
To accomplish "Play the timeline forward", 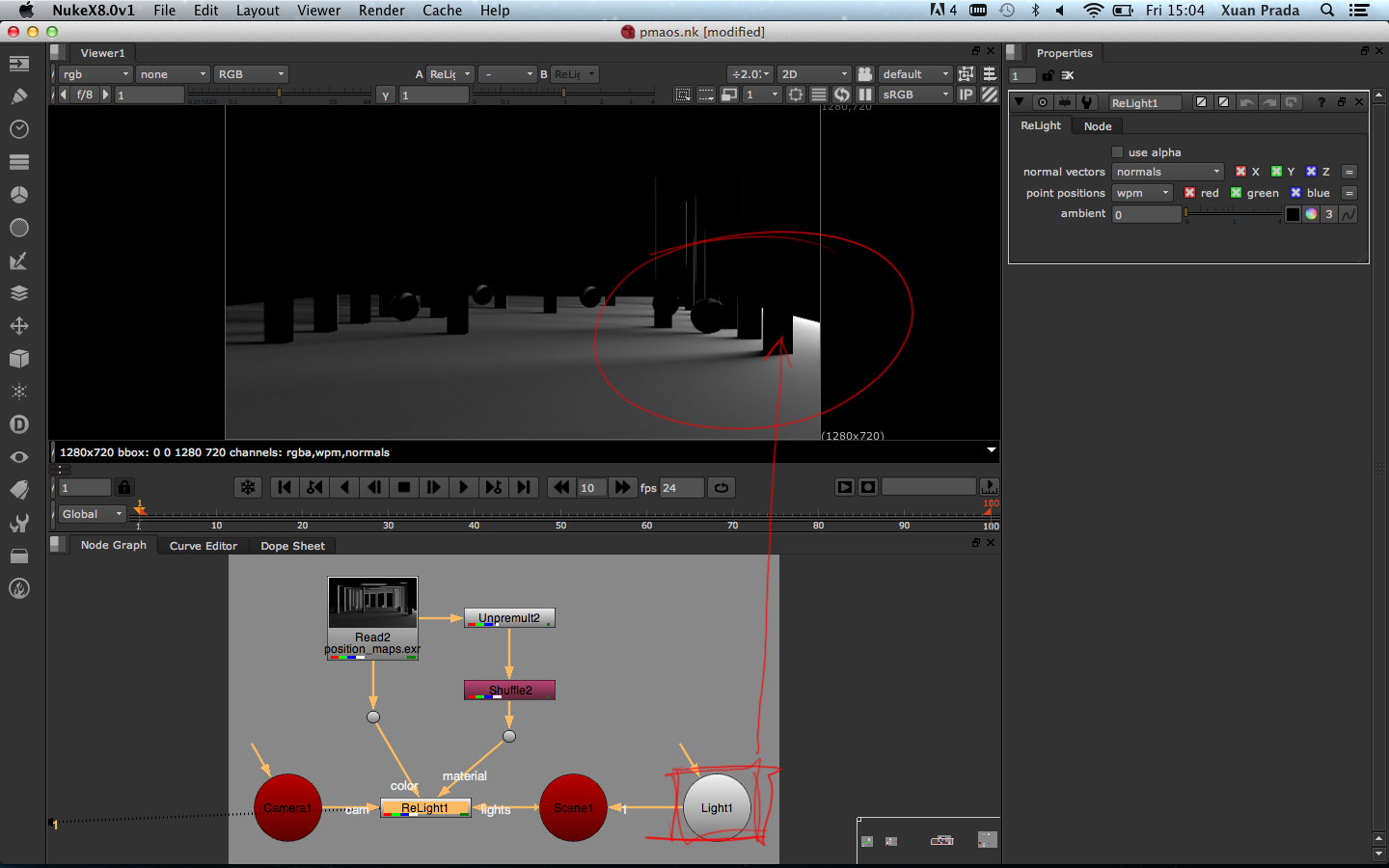I will 463,487.
